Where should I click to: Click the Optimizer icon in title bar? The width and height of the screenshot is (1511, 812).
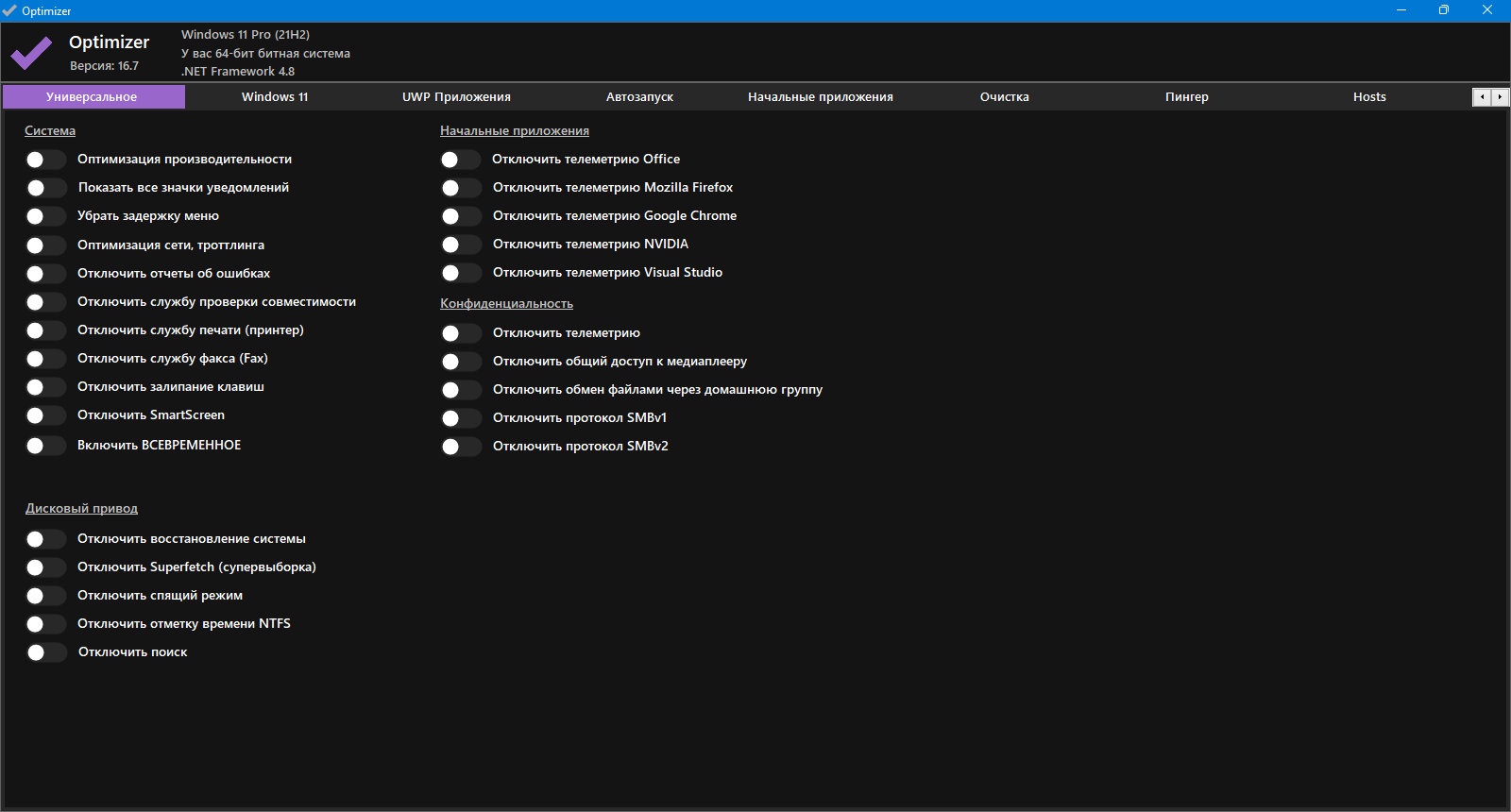point(9,10)
